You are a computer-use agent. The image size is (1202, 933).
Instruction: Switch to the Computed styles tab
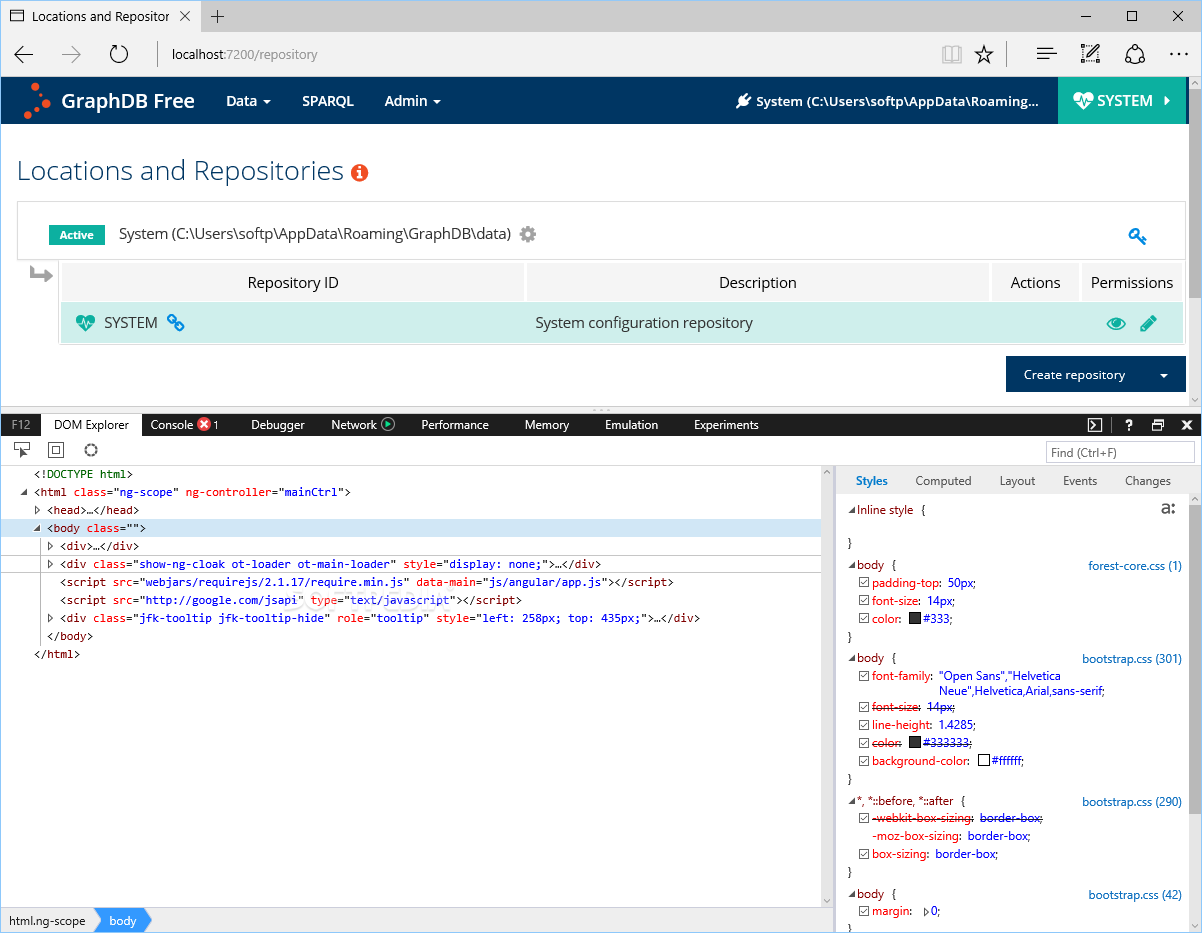pyautogui.click(x=943, y=481)
